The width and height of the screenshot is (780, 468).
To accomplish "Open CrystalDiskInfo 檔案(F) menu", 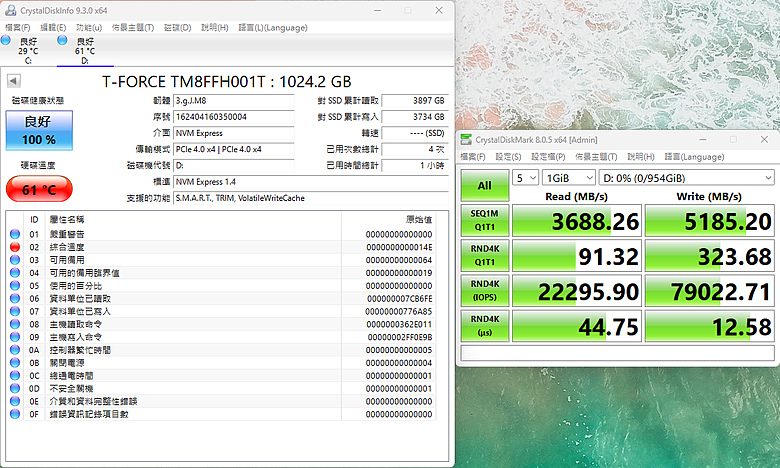I will pyautogui.click(x=17, y=27).
